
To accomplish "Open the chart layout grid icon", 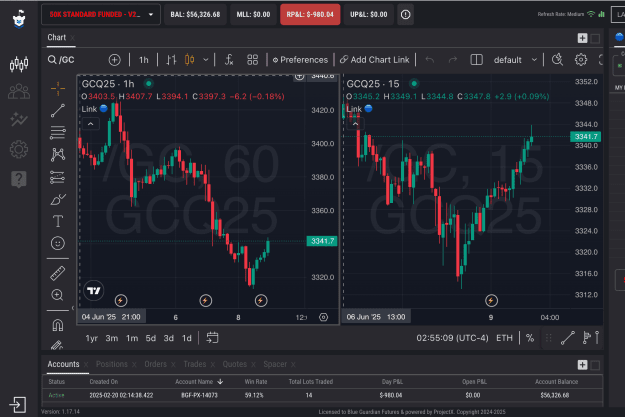I will 252,60.
